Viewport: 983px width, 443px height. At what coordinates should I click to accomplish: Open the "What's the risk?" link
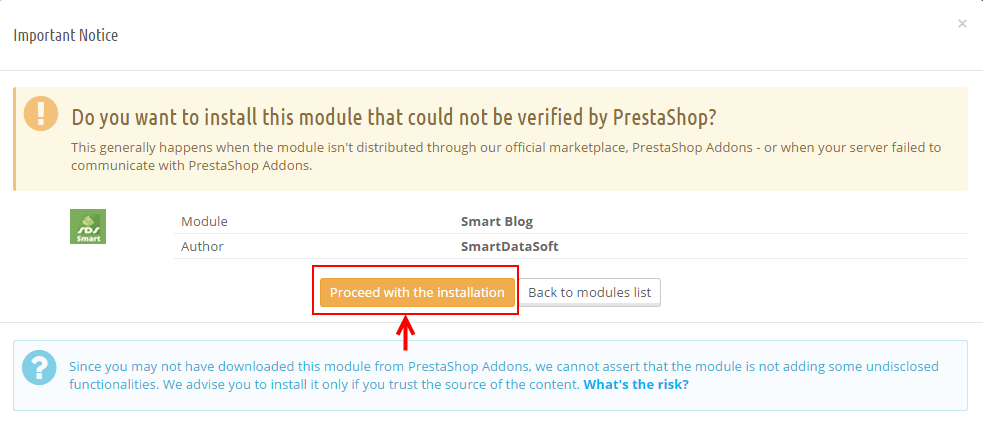point(636,384)
